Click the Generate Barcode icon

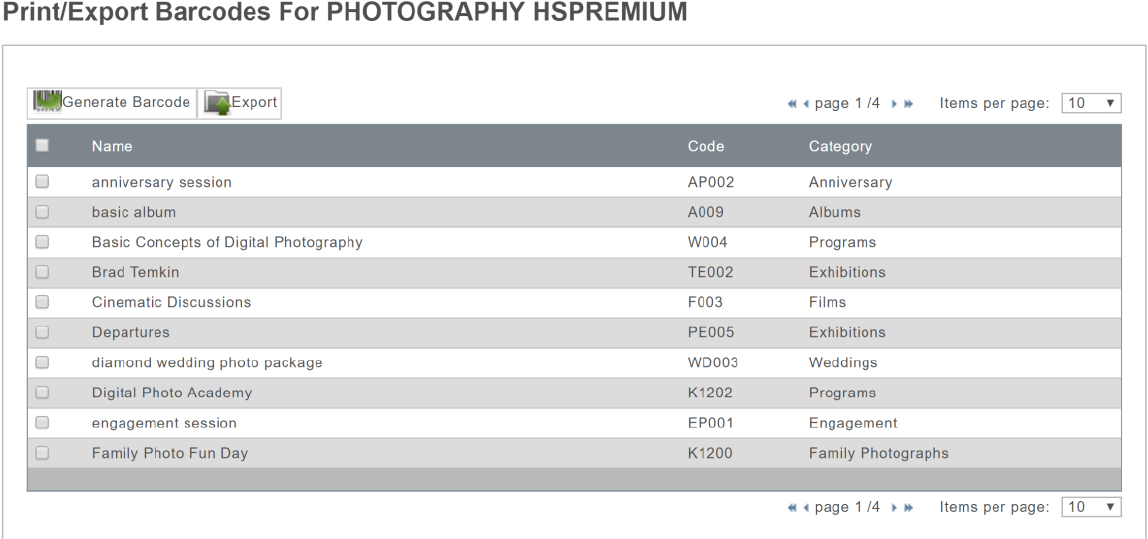(x=47, y=102)
